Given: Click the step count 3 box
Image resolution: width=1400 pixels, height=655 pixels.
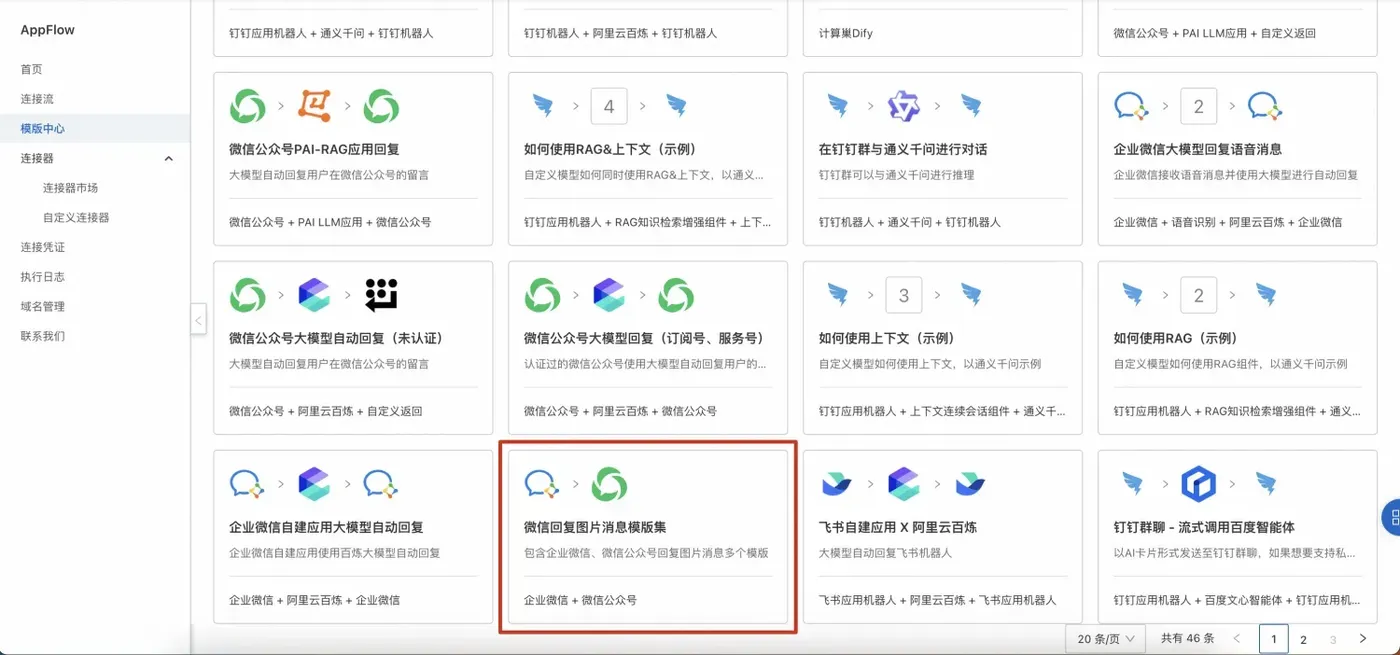Looking at the screenshot, I should point(904,295).
